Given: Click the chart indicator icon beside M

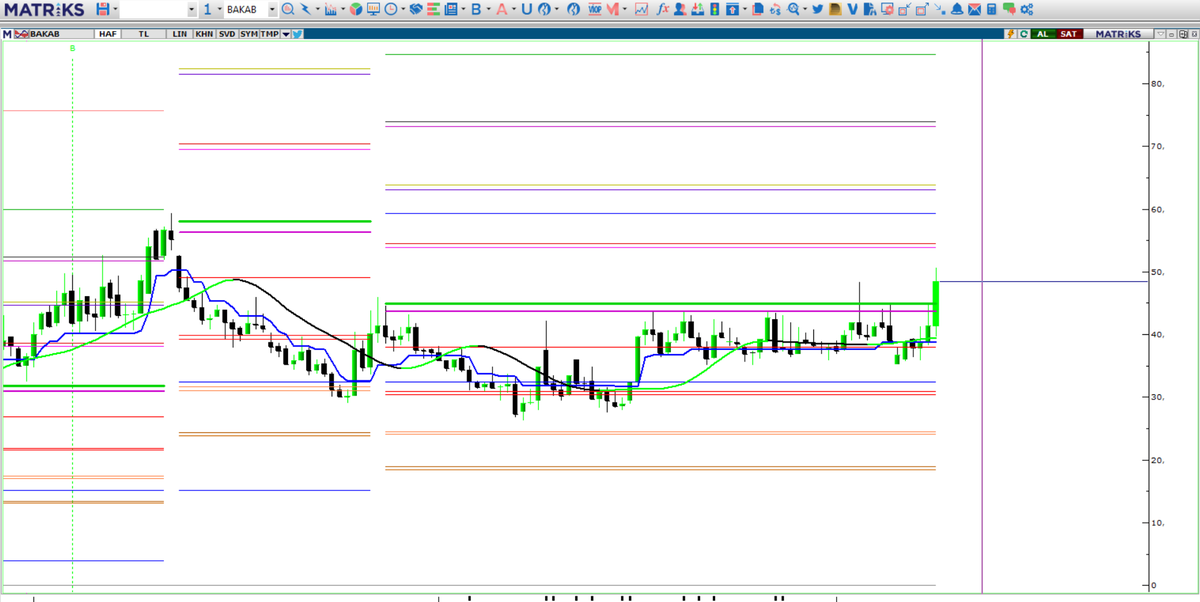Looking at the screenshot, I should [21, 34].
